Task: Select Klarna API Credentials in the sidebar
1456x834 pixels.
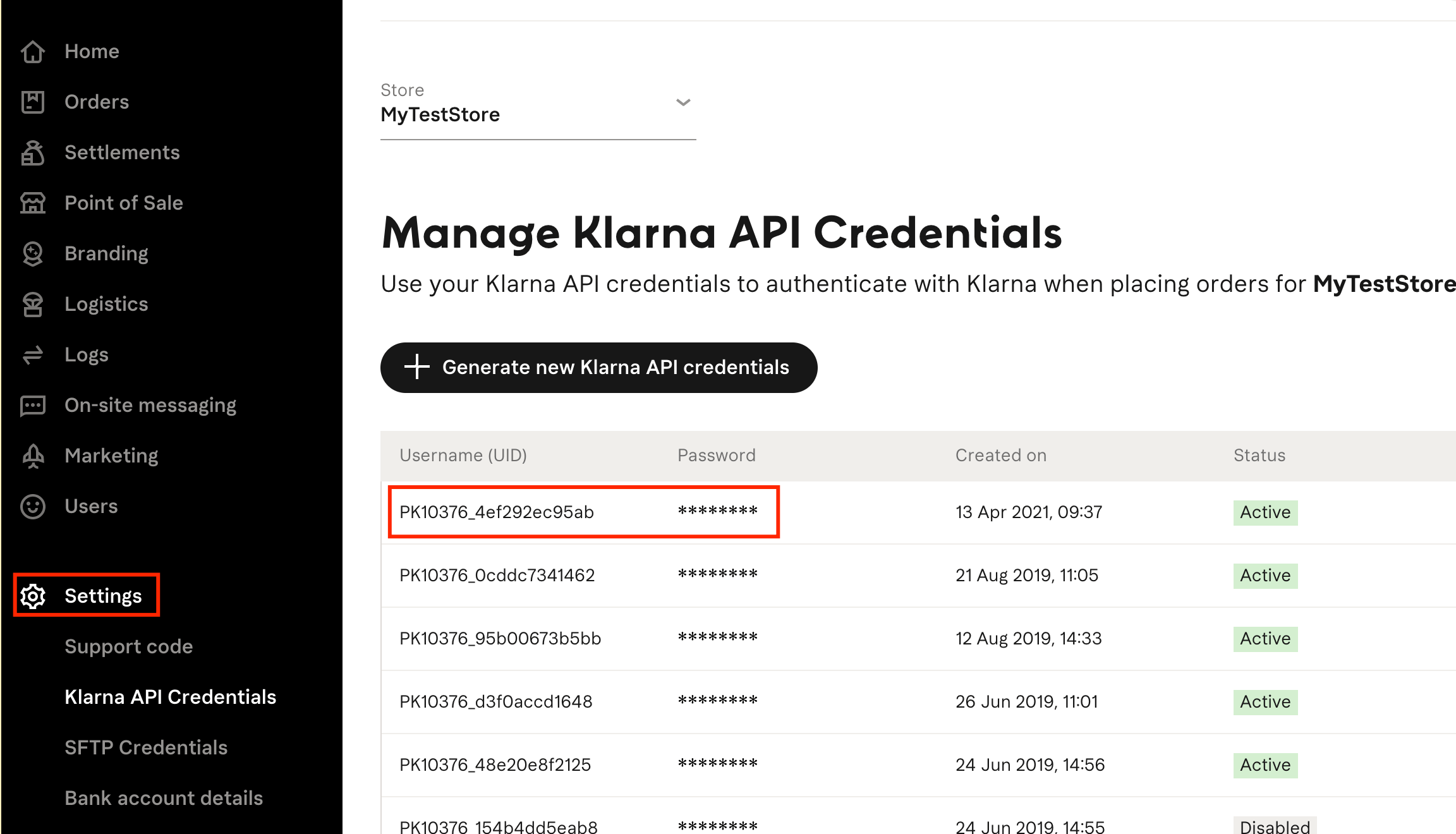Action: click(170, 696)
